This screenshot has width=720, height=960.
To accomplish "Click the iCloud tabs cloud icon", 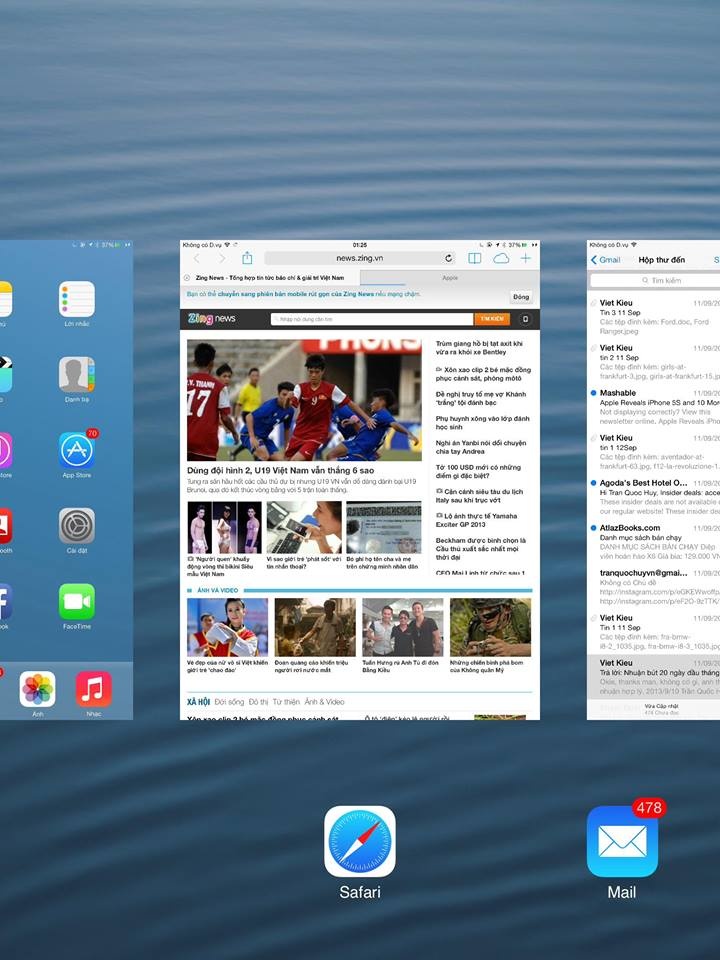I will [x=501, y=258].
